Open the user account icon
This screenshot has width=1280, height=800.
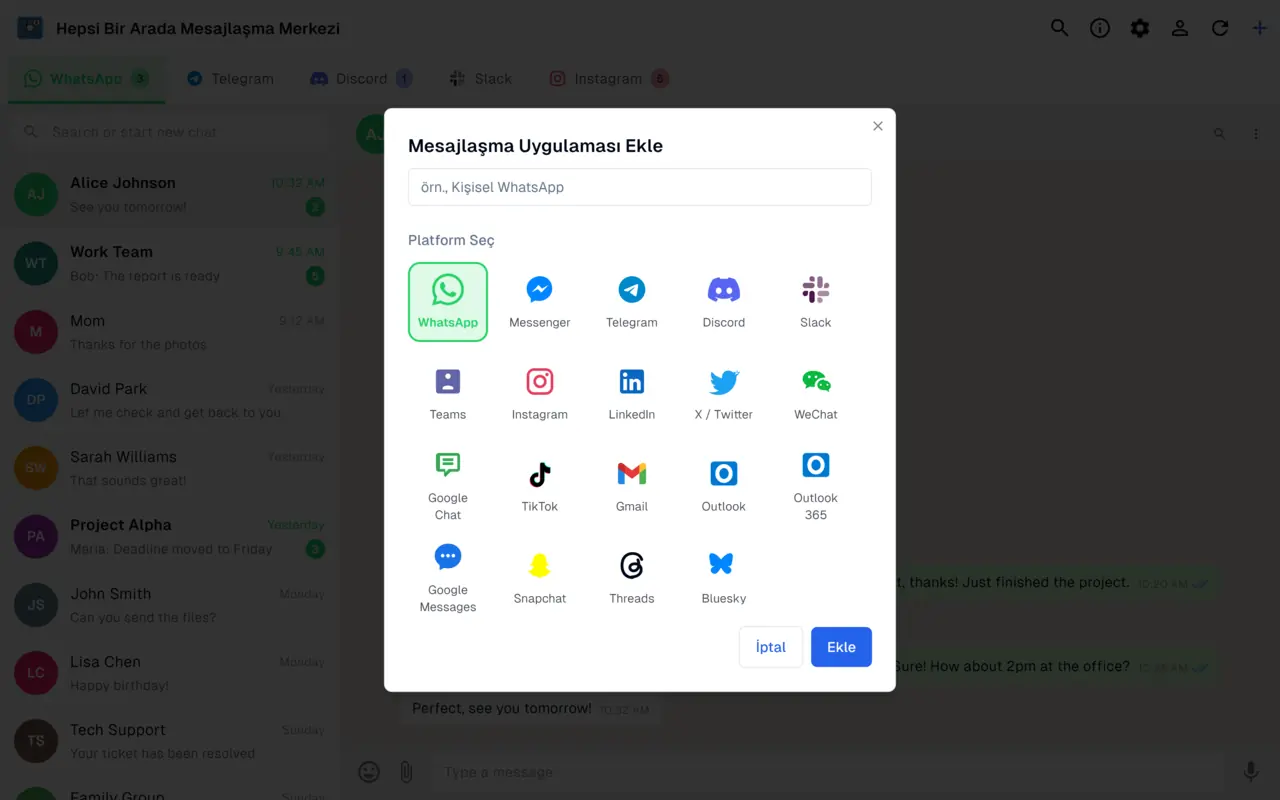(x=1180, y=28)
